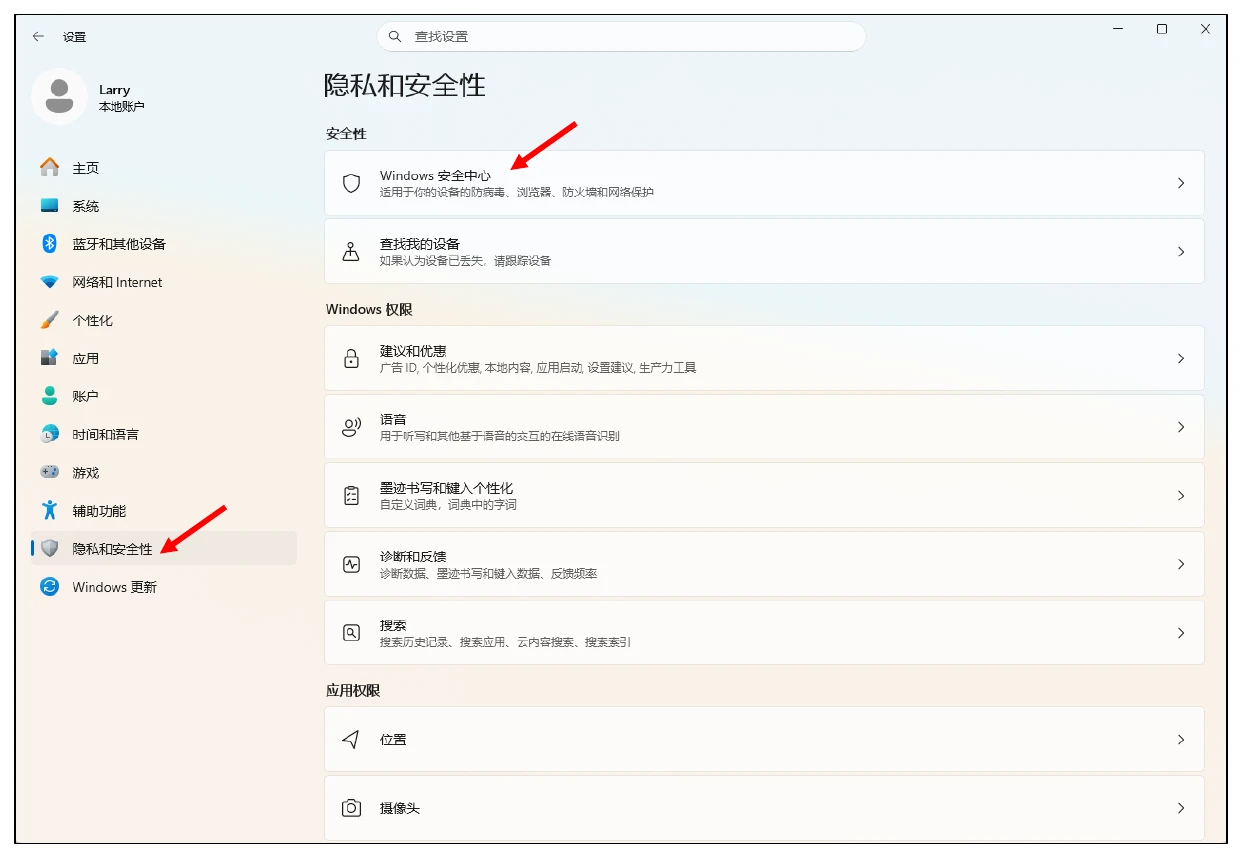Open 语音 settings row

click(x=764, y=427)
